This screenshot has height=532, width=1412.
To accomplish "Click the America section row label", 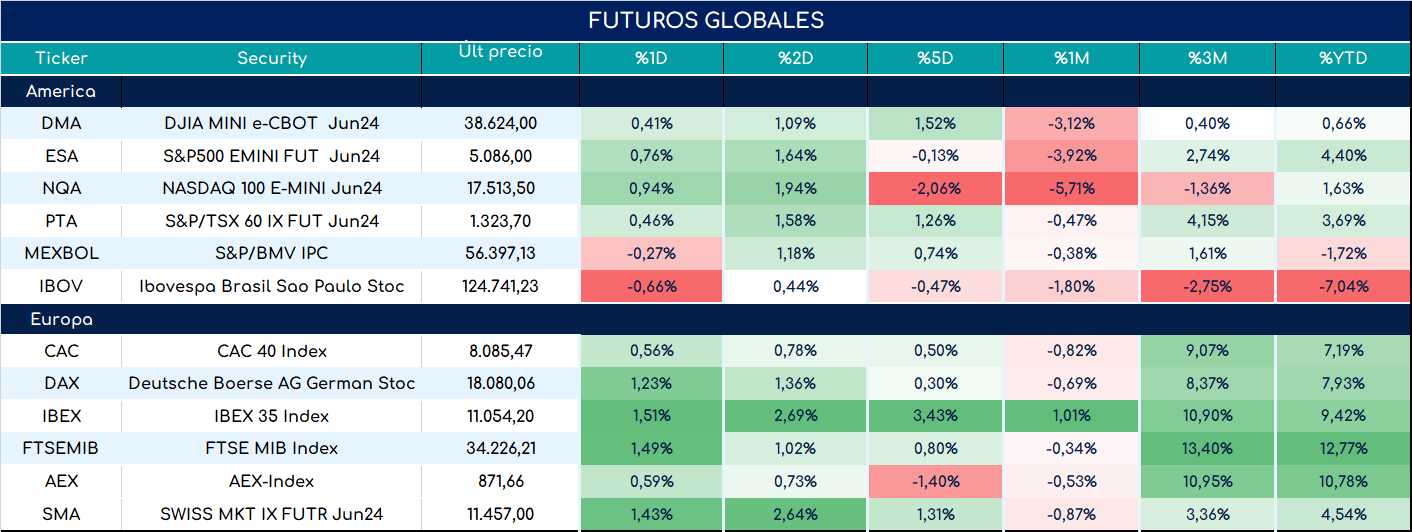I will coord(61,91).
